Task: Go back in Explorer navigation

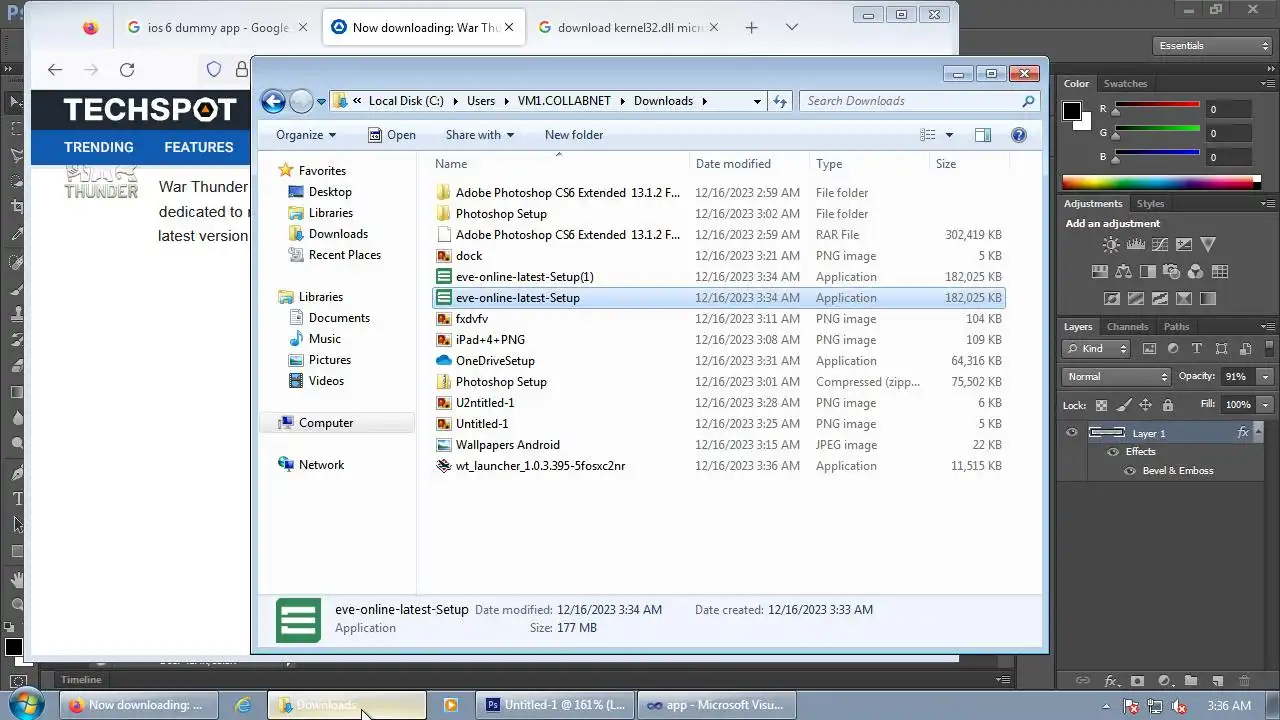Action: pyautogui.click(x=273, y=101)
